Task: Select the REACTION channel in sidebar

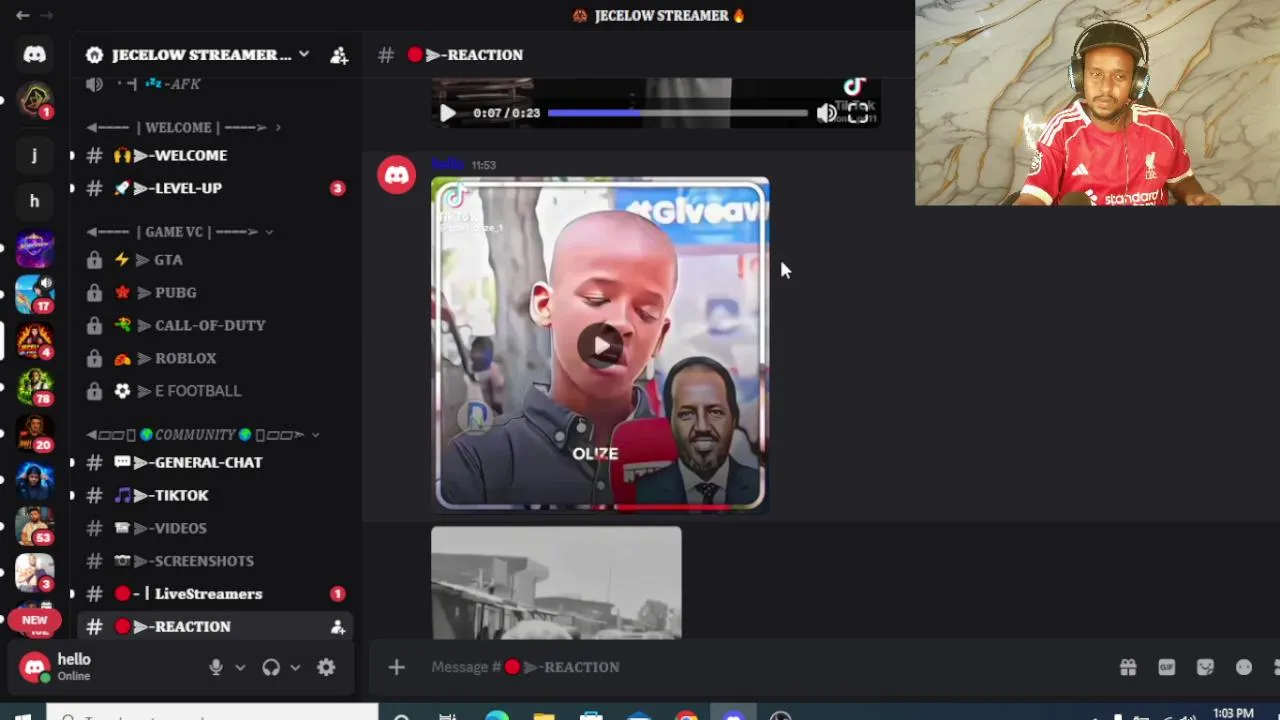Action: [x=215, y=627]
